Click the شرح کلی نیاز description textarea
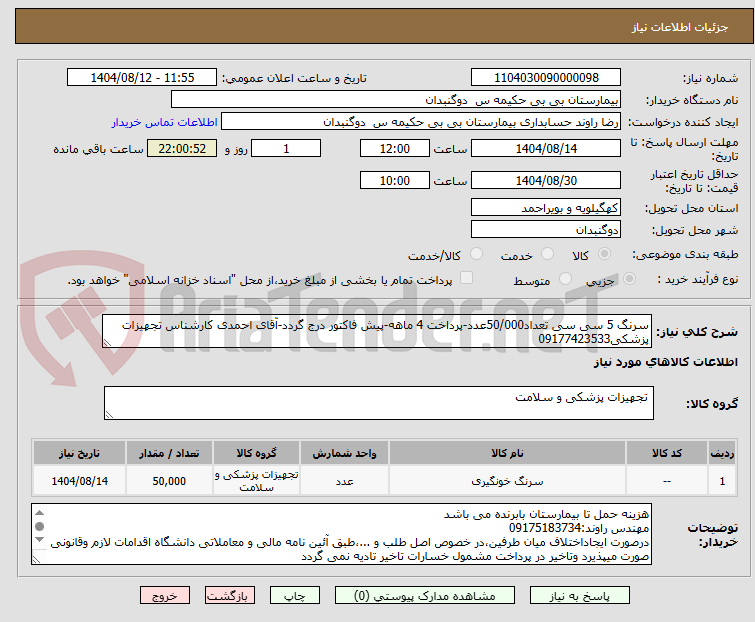This screenshot has width=755, height=622. tap(378, 331)
